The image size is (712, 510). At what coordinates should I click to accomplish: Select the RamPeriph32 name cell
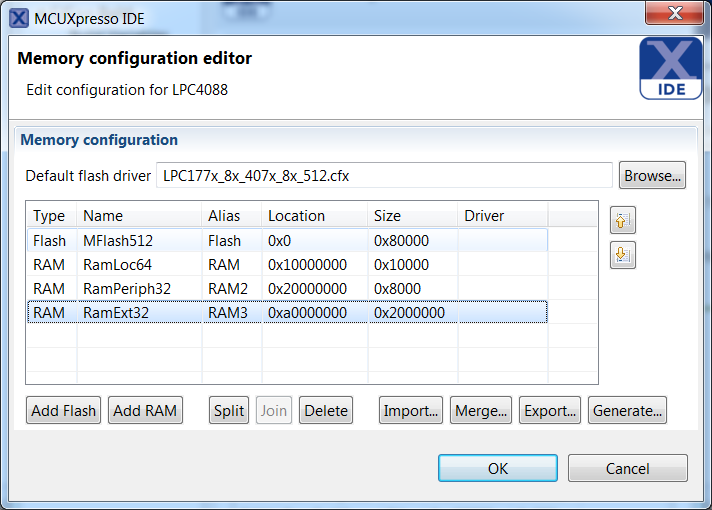pyautogui.click(x=139, y=288)
